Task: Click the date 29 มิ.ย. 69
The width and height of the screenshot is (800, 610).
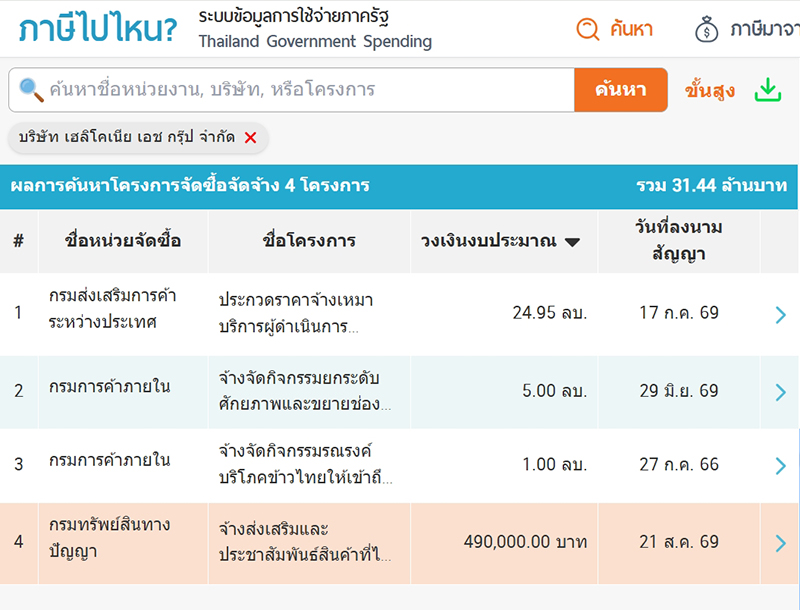Action: click(x=679, y=391)
